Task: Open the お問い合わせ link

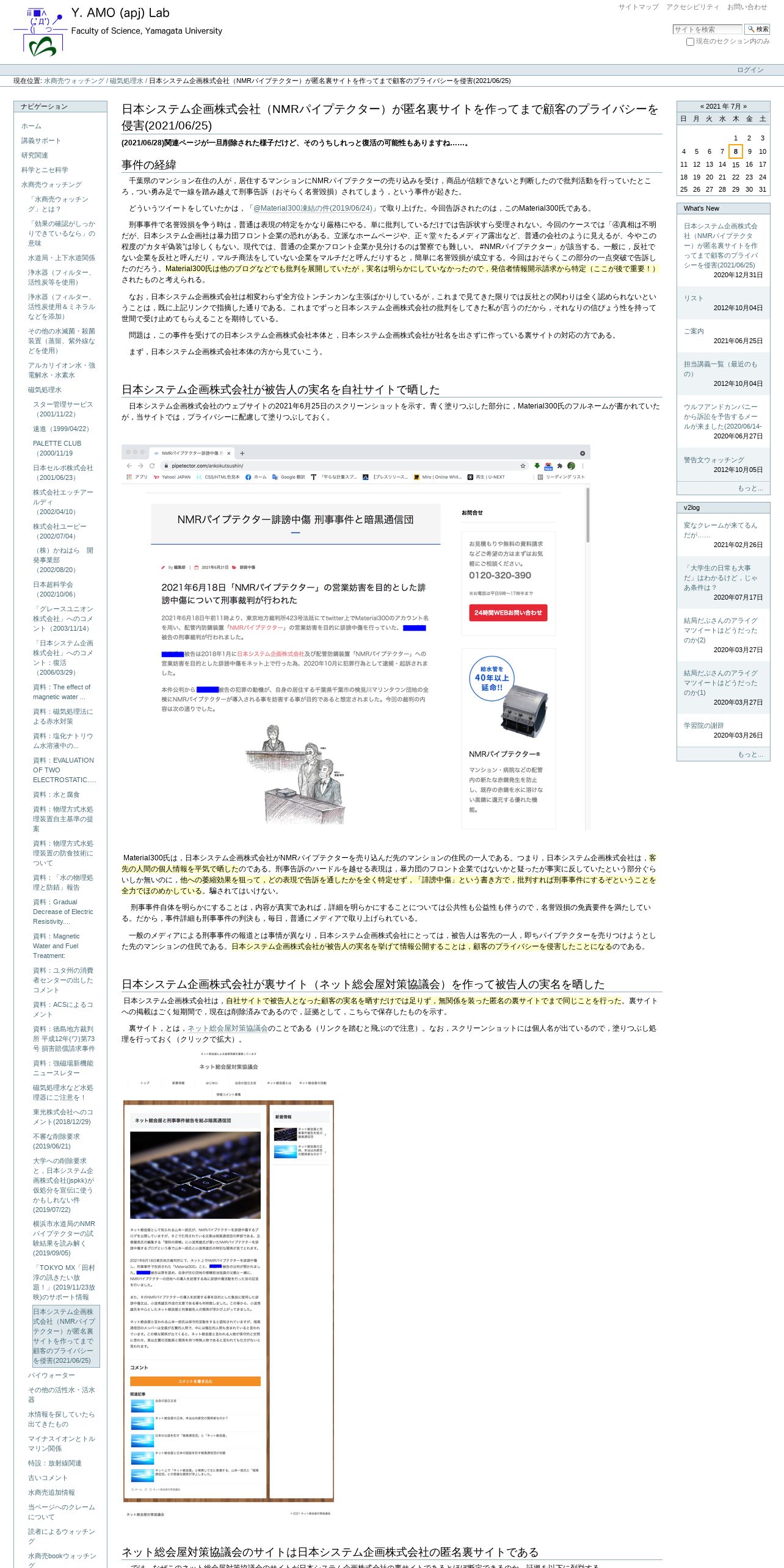Action: click(747, 7)
